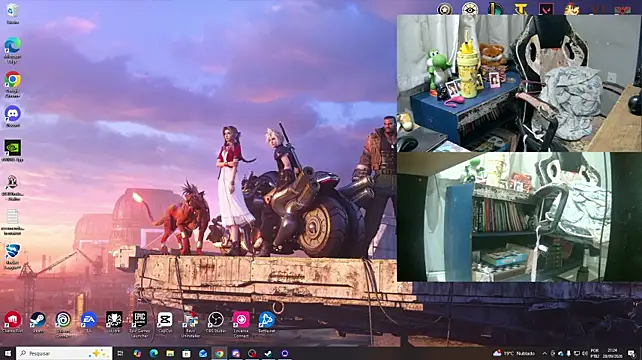Open the text file icon on desktop
Screen dimensions: 642x360
click(13, 221)
